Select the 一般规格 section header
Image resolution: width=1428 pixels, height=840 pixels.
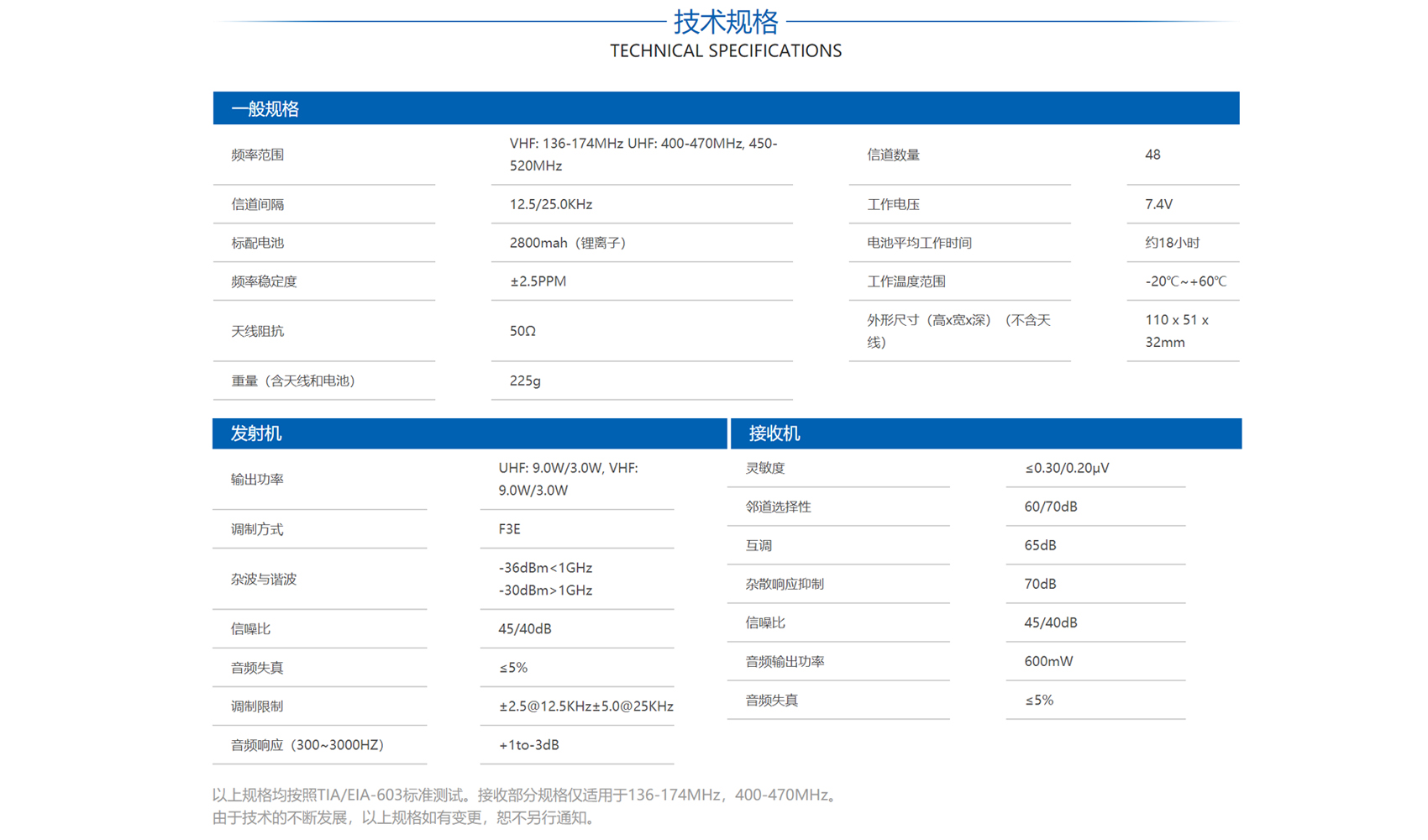point(726,108)
